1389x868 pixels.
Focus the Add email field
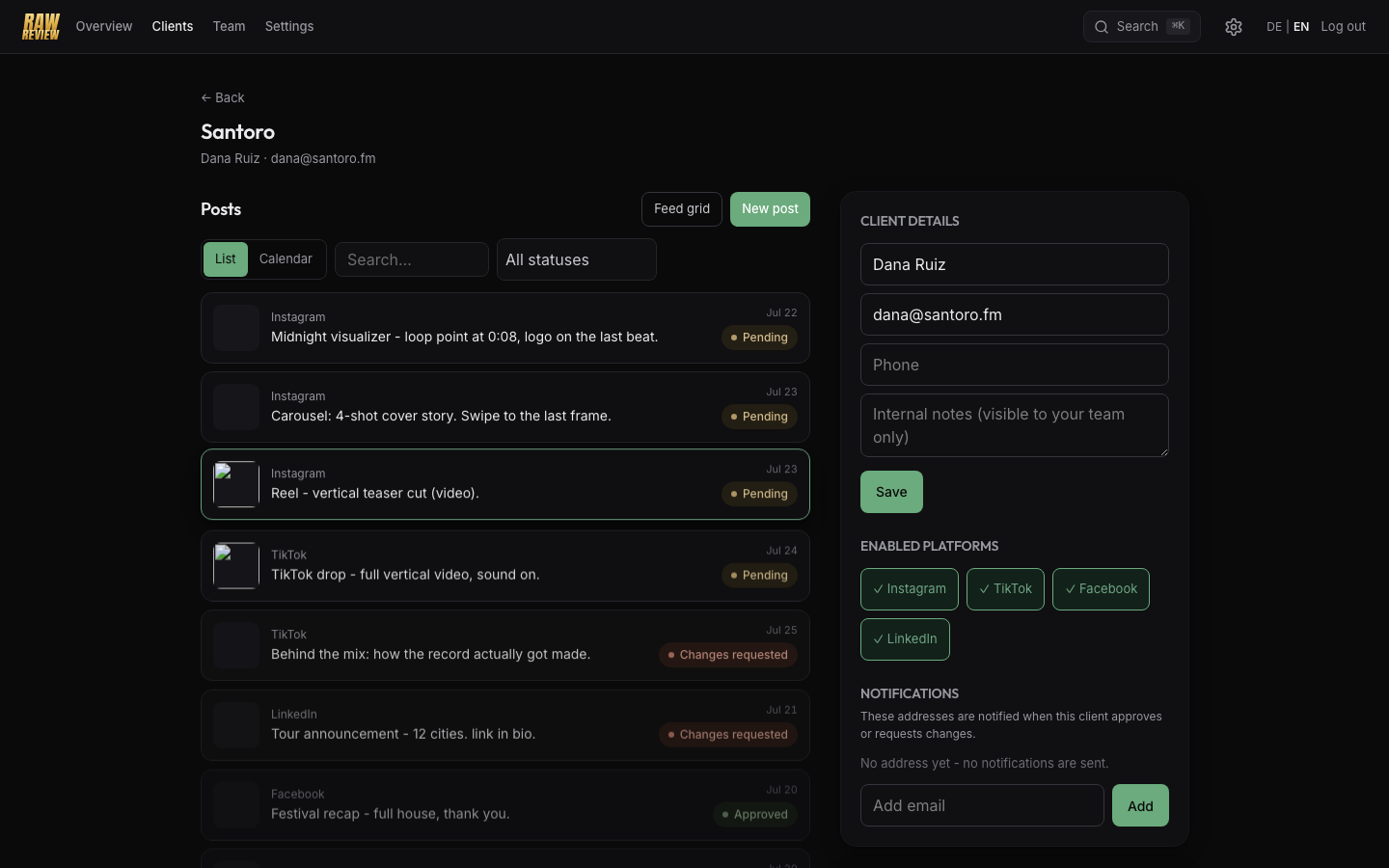coord(982,805)
